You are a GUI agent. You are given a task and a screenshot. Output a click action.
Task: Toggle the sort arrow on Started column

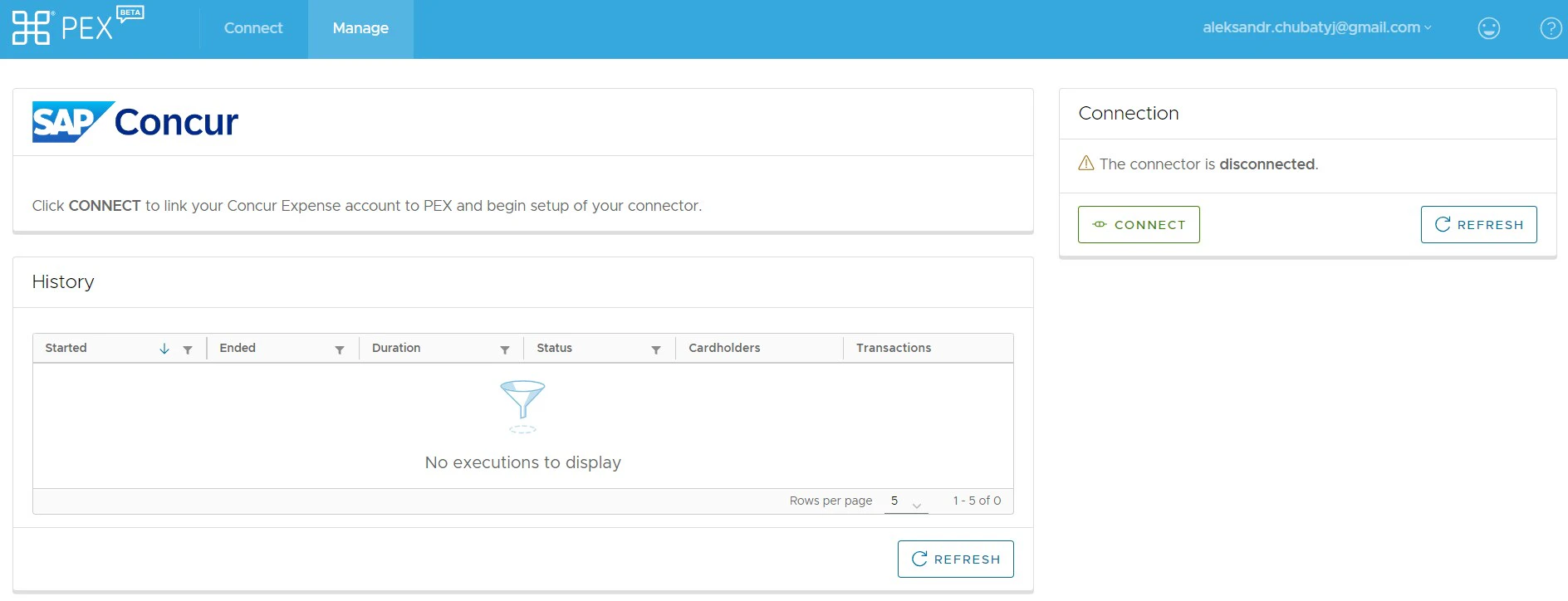pos(164,349)
